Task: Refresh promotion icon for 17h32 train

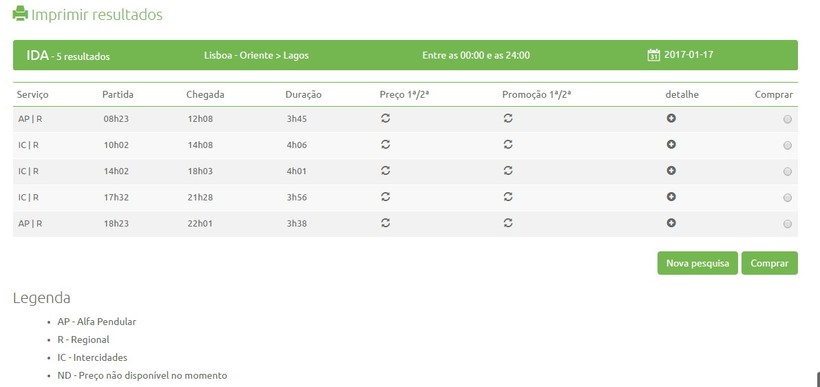Action: (x=508, y=197)
